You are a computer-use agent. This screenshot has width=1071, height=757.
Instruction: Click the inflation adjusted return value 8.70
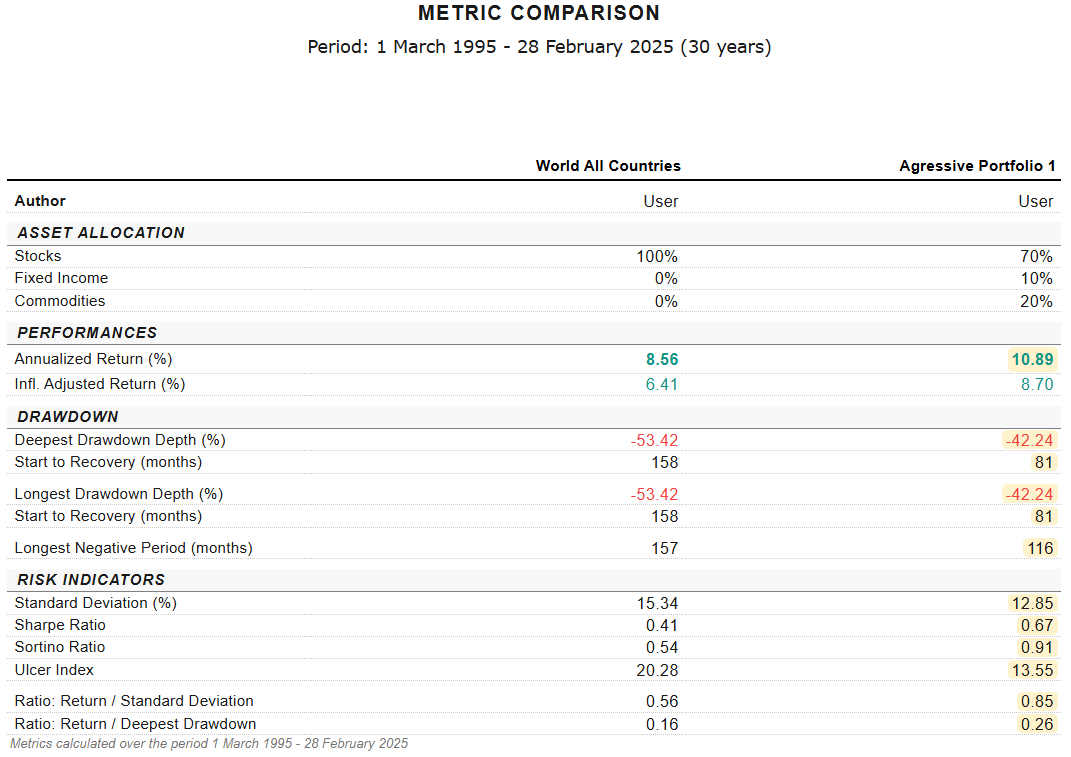click(1036, 384)
